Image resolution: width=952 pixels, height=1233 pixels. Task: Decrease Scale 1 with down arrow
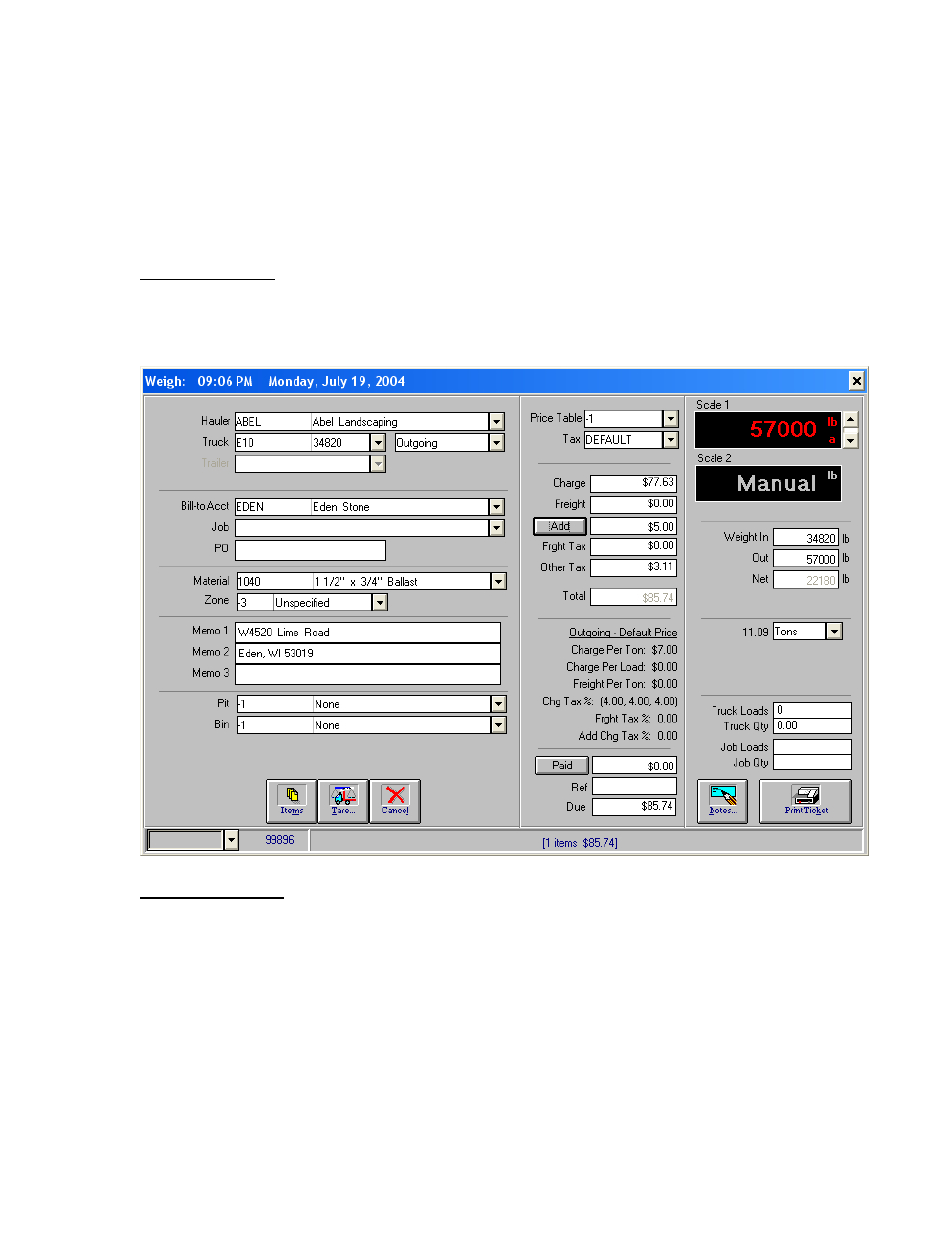[850, 439]
